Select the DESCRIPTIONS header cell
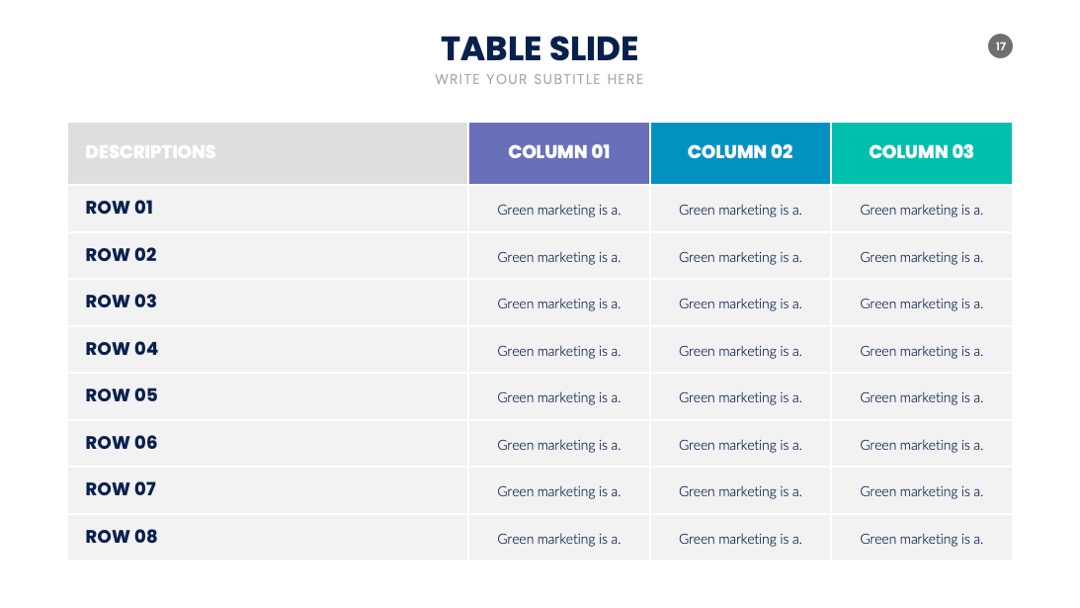1080x608 pixels. (x=268, y=153)
